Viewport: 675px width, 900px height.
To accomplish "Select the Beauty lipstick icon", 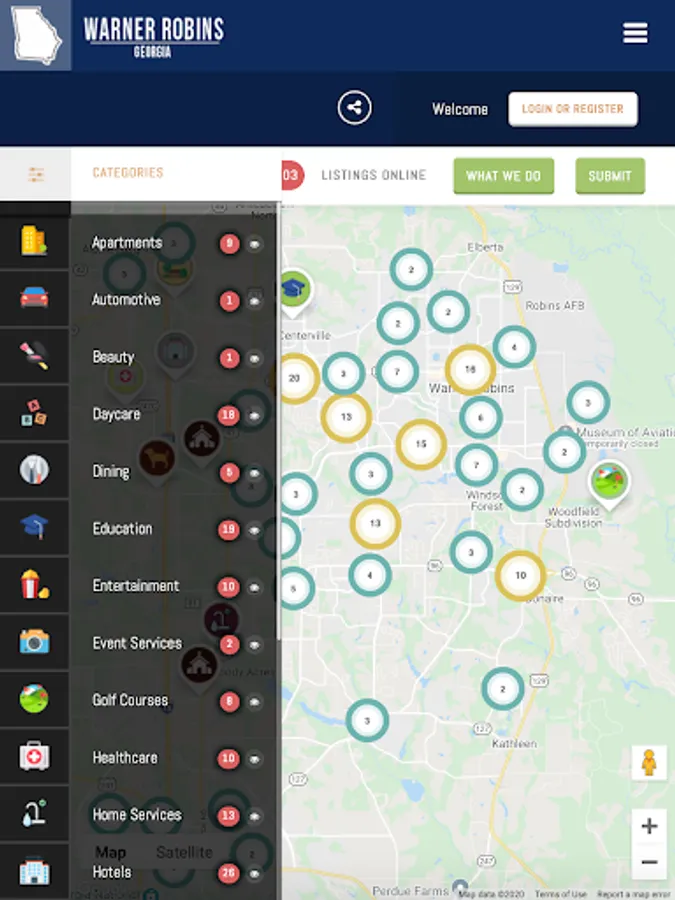I will (34, 355).
